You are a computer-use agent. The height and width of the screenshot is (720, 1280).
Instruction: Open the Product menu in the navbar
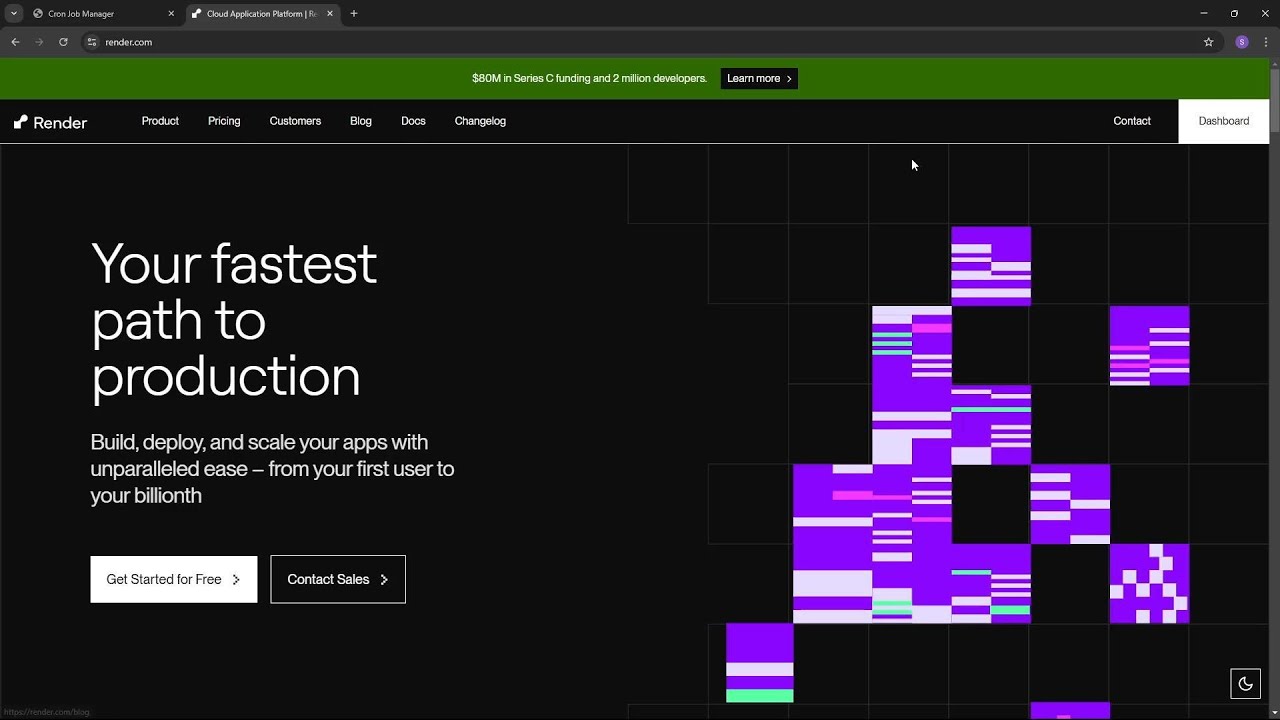pos(160,121)
